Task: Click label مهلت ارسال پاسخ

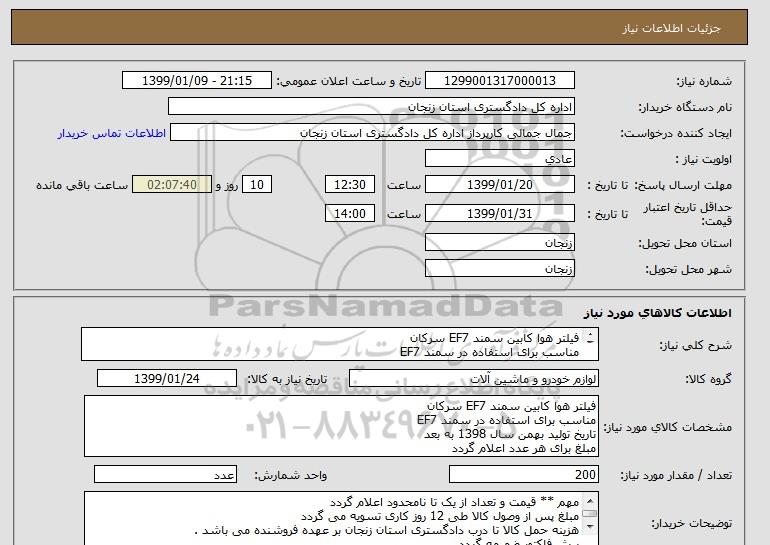Action: click(x=683, y=185)
